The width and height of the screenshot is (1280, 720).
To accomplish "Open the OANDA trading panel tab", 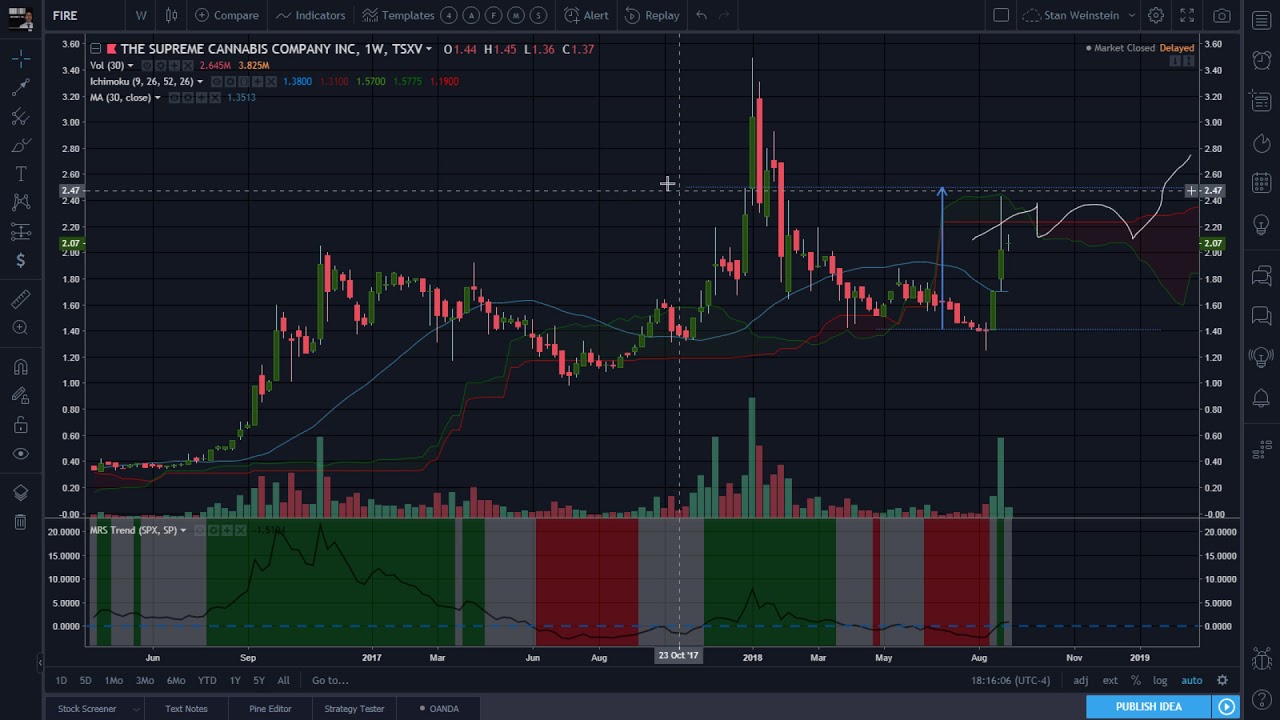I will (440, 709).
